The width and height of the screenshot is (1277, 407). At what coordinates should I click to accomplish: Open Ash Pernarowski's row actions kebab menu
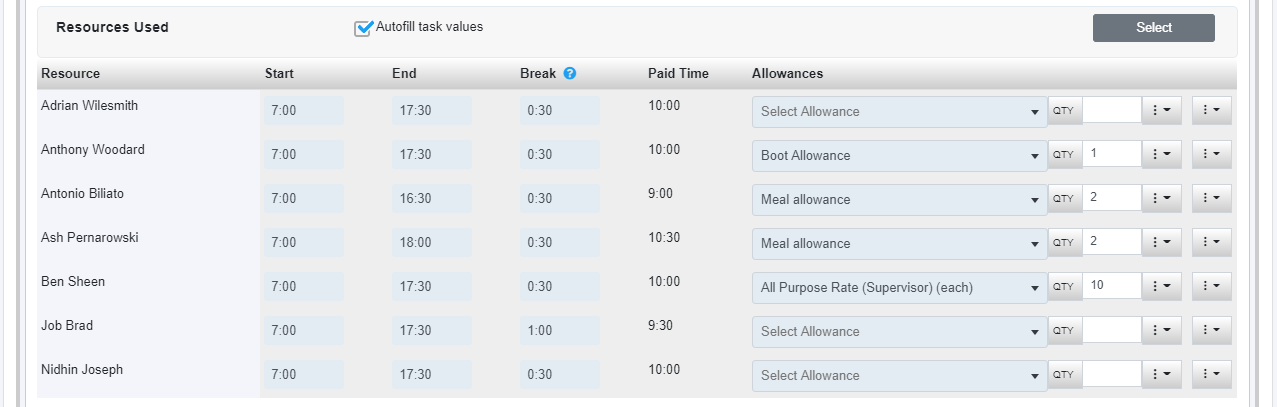(1211, 243)
